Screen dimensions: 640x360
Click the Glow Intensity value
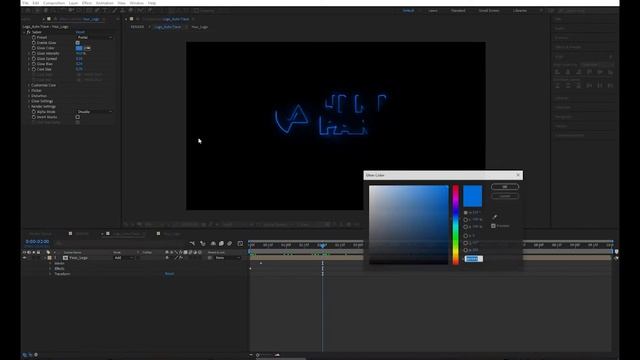[x=81, y=53]
